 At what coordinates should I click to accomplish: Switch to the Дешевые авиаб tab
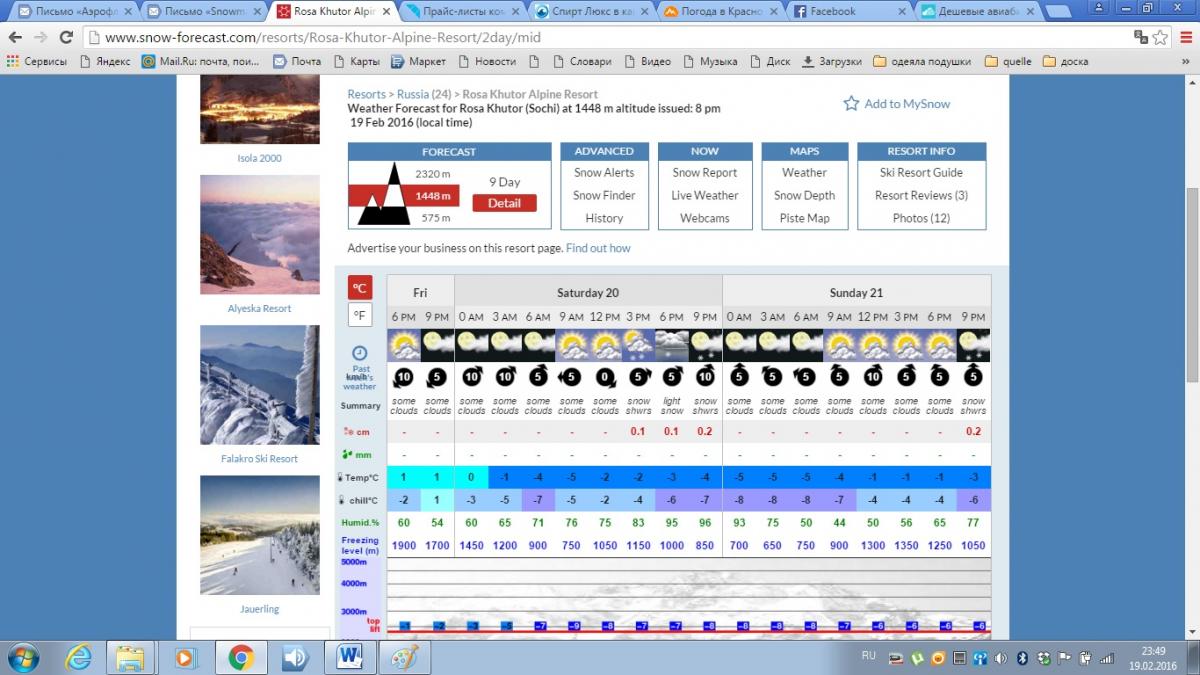tap(976, 11)
